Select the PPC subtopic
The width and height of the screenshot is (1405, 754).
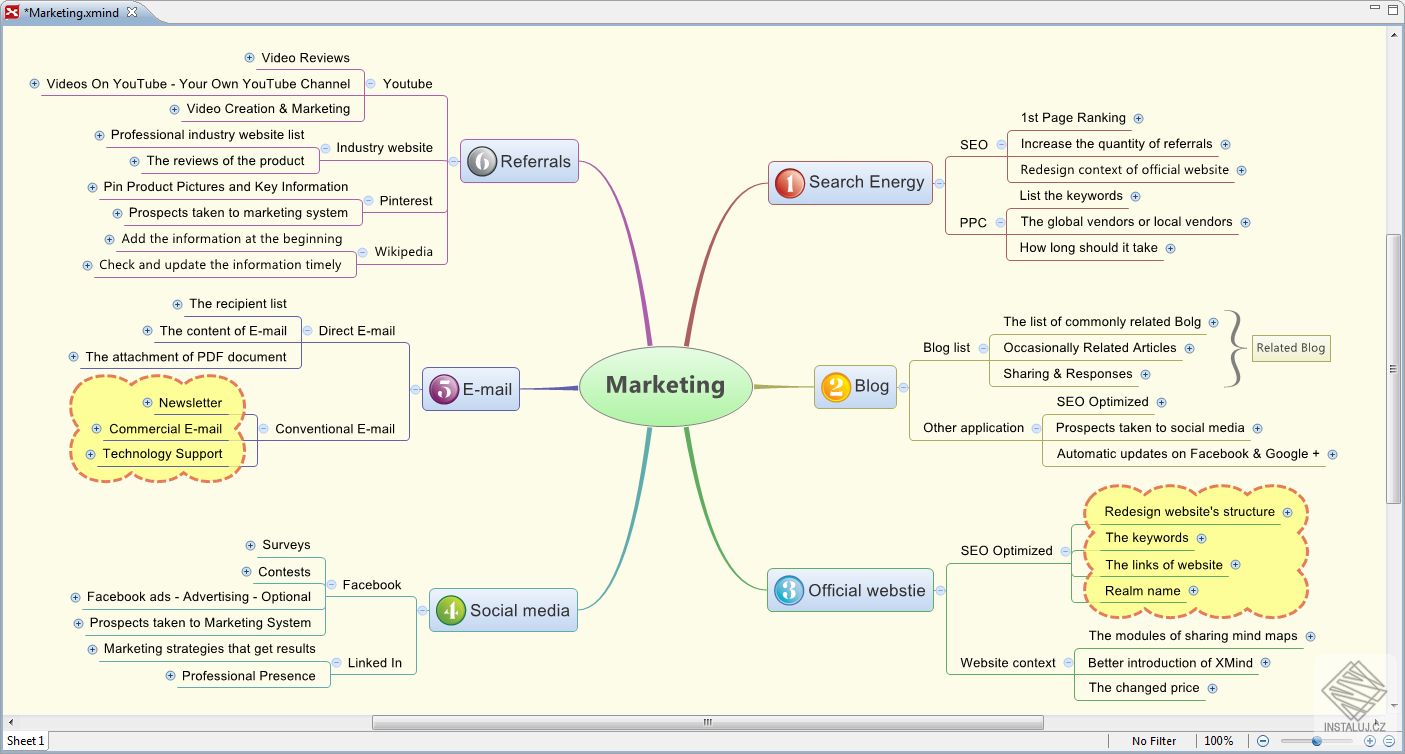pos(973,223)
